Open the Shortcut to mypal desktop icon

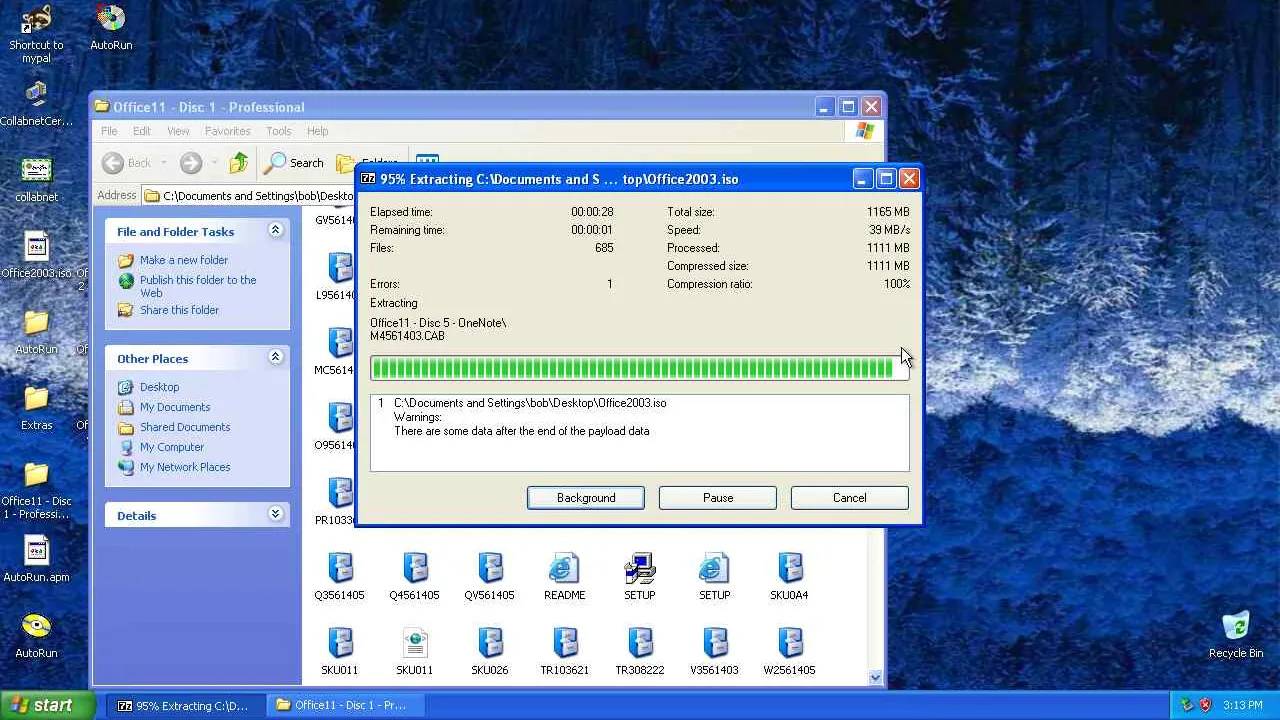click(36, 34)
